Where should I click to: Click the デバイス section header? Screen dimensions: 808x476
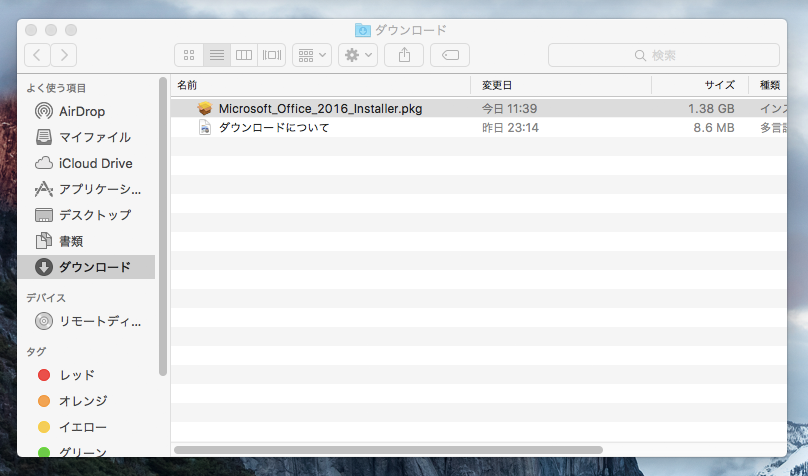(46, 298)
